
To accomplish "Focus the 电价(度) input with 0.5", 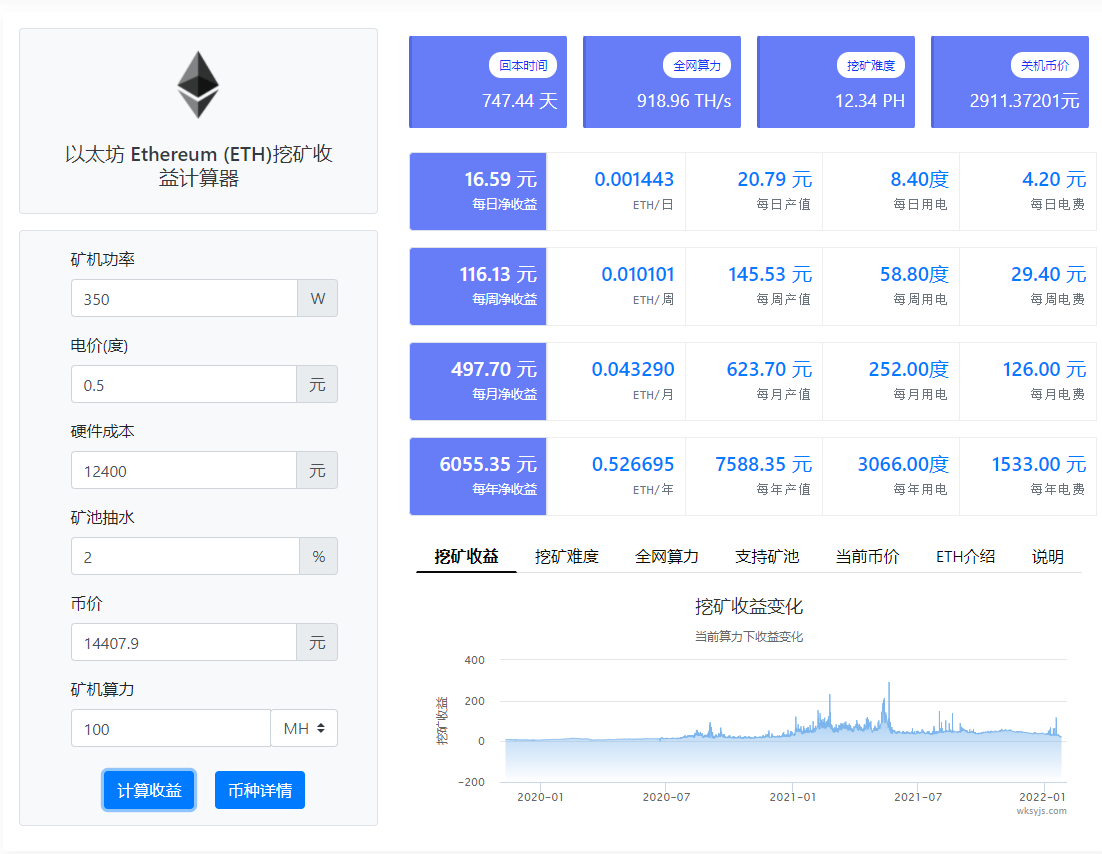I will pos(183,384).
